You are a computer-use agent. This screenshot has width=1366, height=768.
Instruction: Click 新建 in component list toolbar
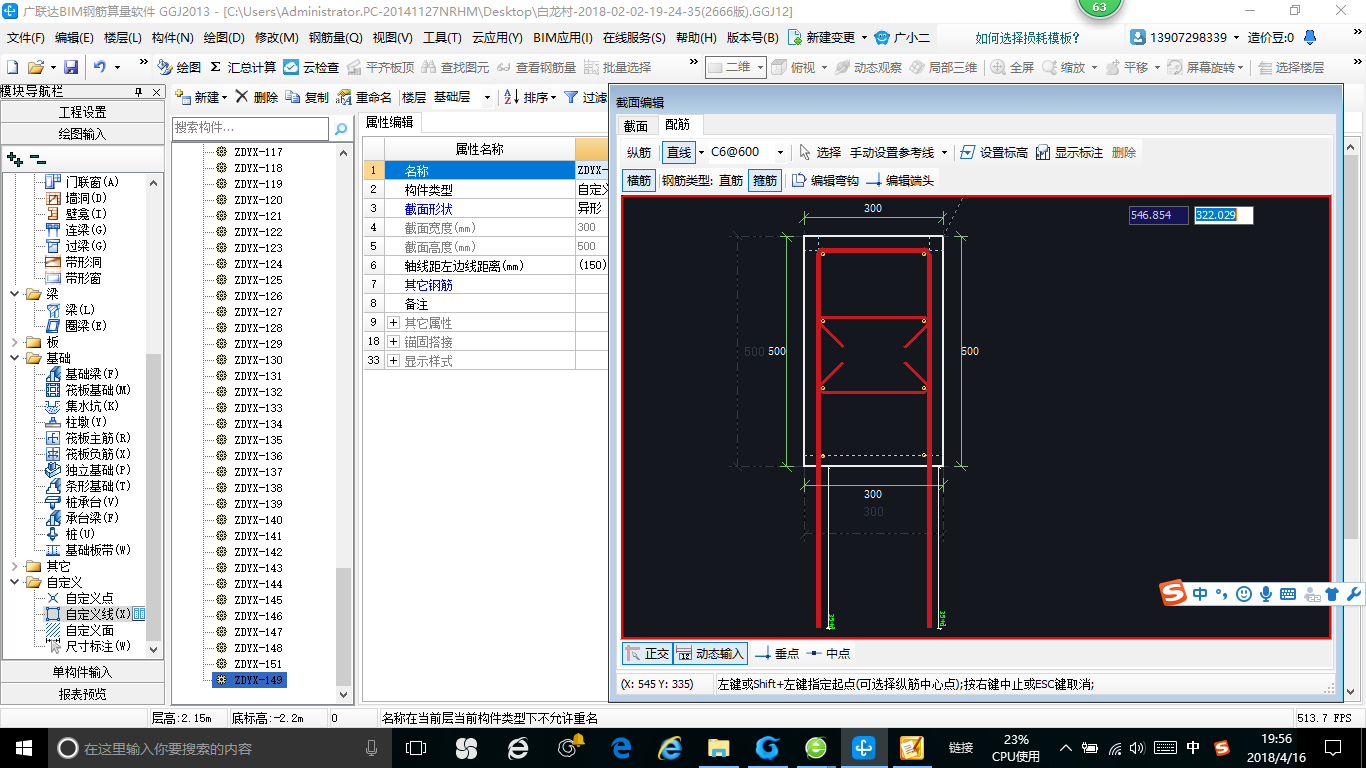point(199,97)
